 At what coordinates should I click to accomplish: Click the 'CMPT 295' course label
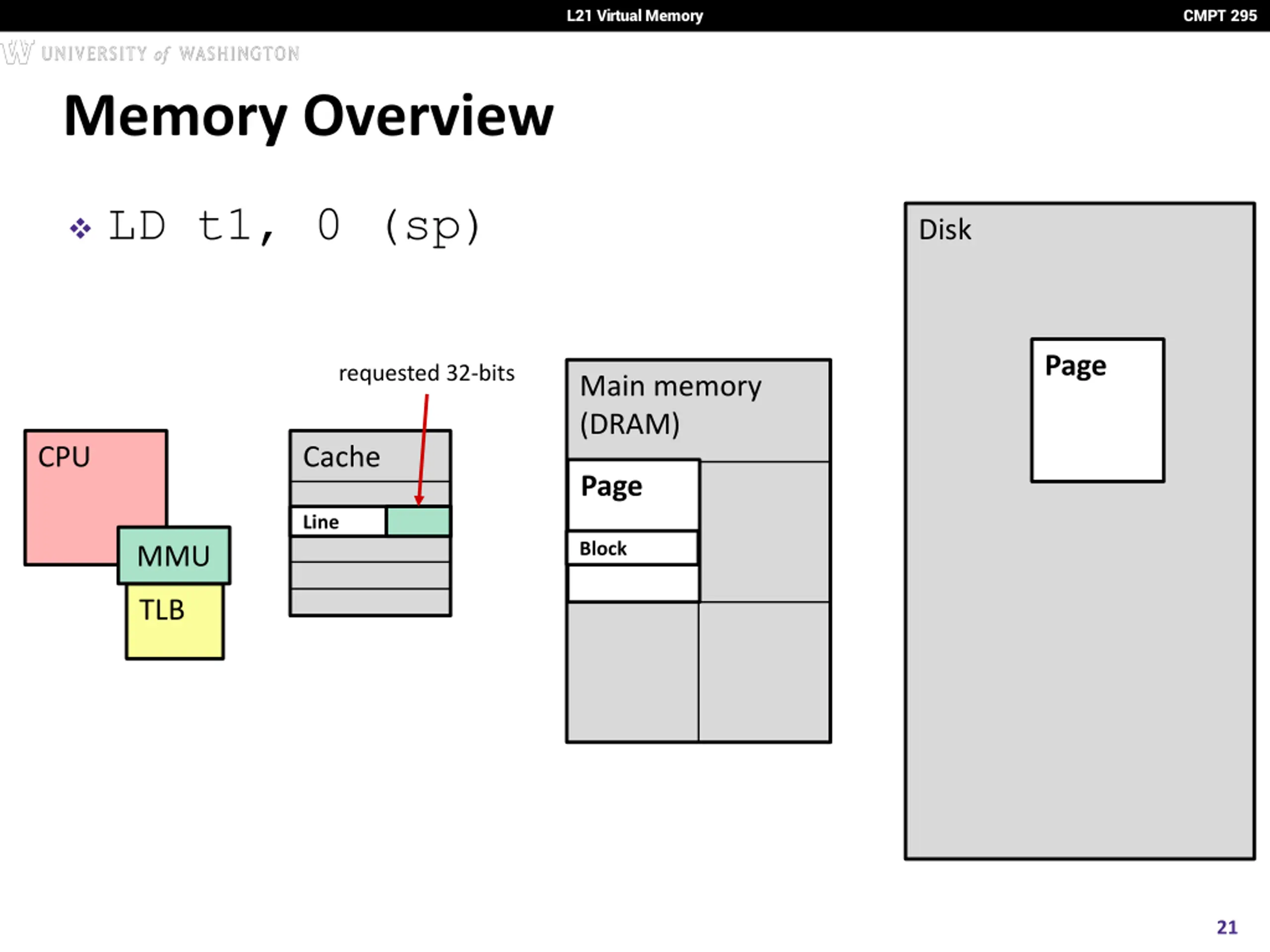click(1220, 15)
